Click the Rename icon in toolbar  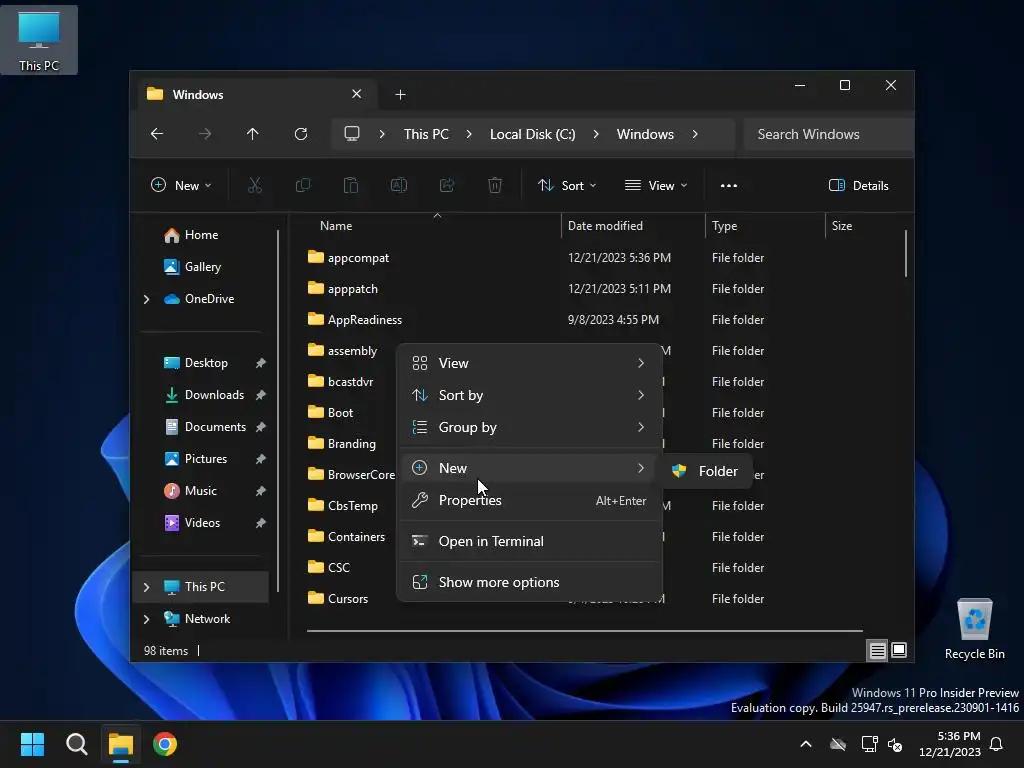398,185
